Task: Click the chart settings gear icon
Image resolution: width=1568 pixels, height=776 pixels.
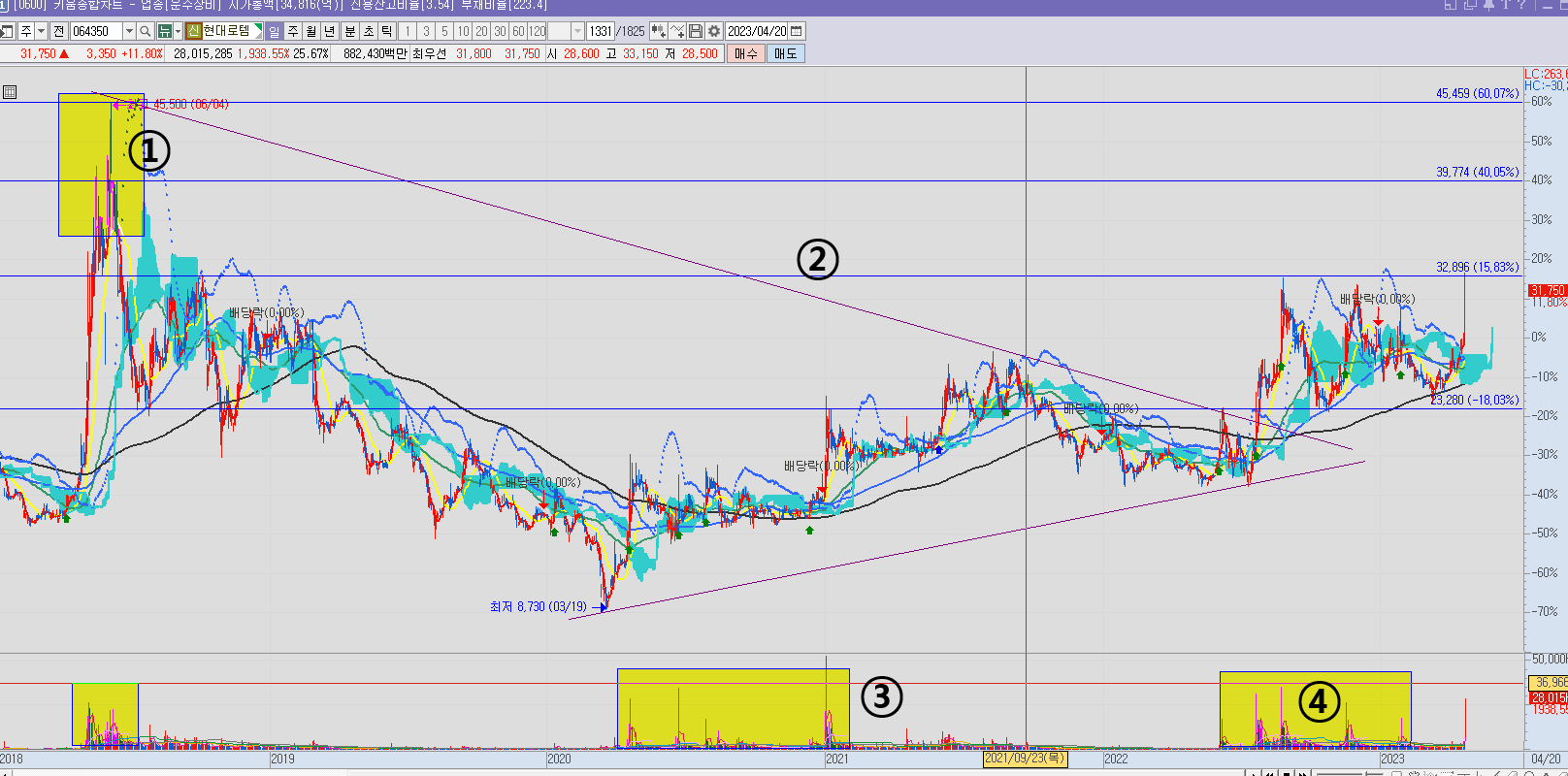Action: [714, 31]
